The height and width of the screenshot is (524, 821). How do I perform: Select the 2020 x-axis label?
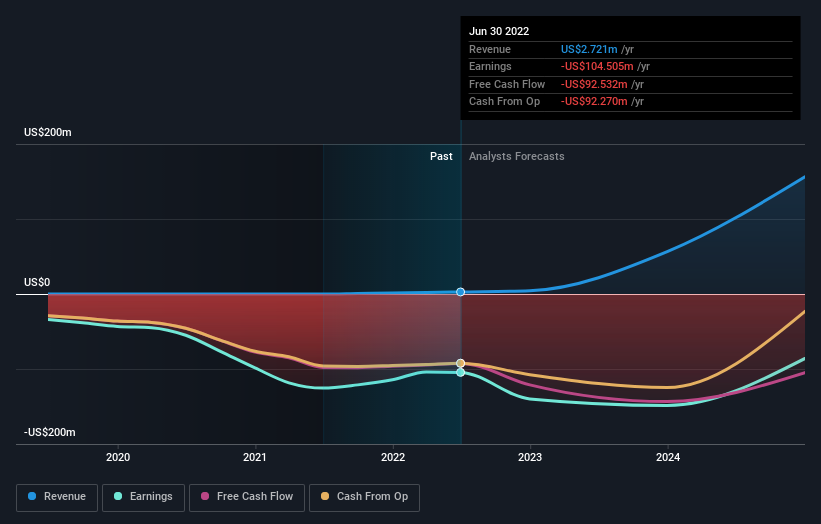click(x=118, y=457)
